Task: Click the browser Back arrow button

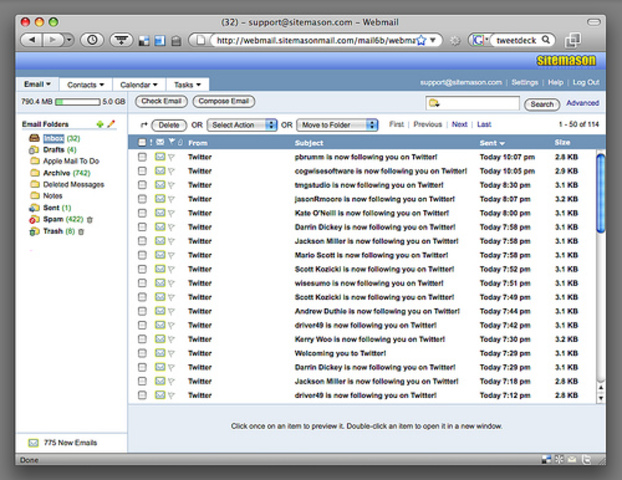Action: (x=32, y=40)
